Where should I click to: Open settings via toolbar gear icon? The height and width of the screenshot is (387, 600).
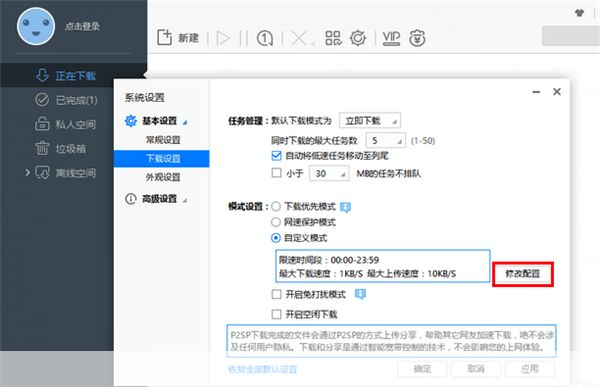coord(358,38)
